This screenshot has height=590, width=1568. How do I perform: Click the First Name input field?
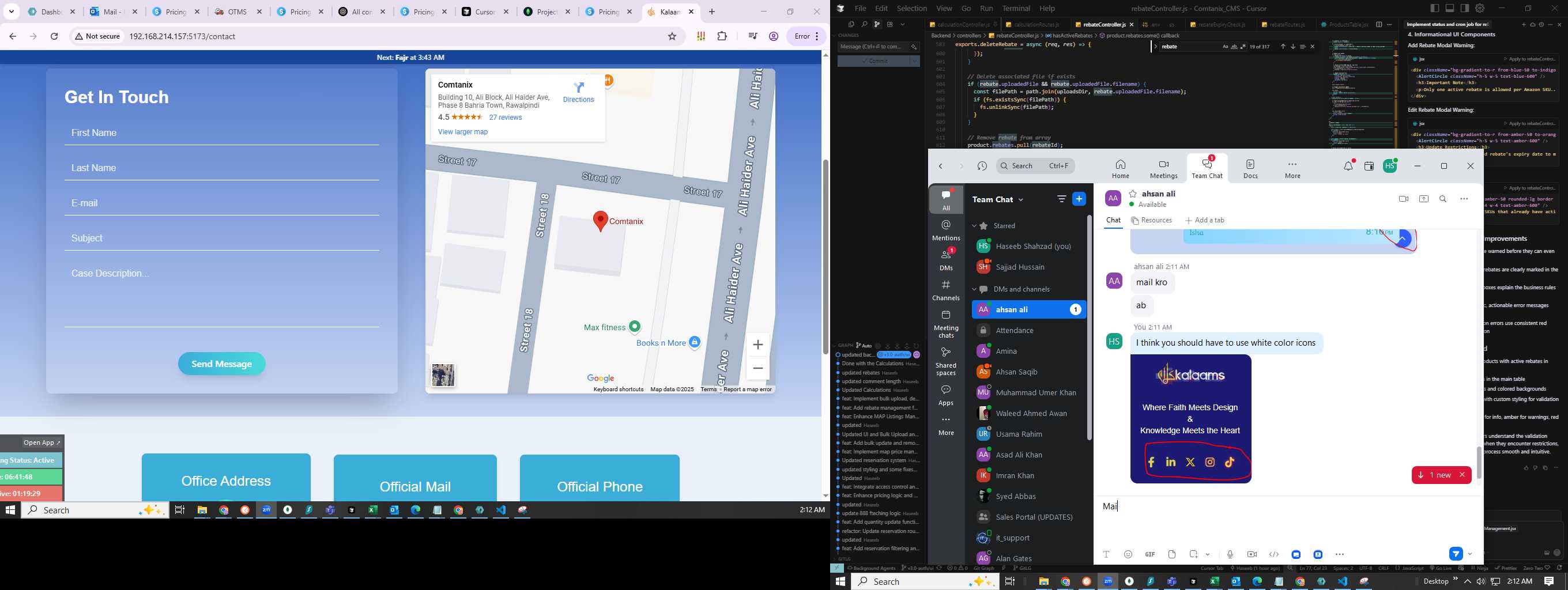point(221,133)
